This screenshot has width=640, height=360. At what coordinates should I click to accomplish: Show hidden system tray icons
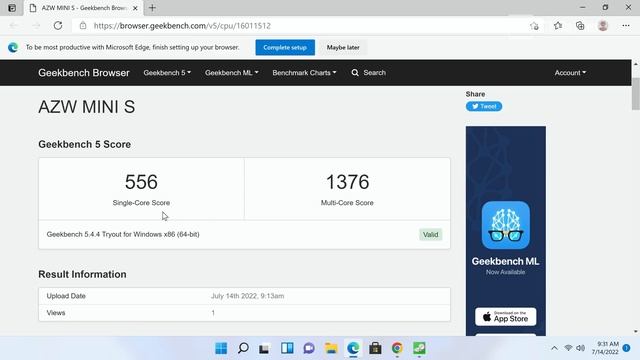554,348
